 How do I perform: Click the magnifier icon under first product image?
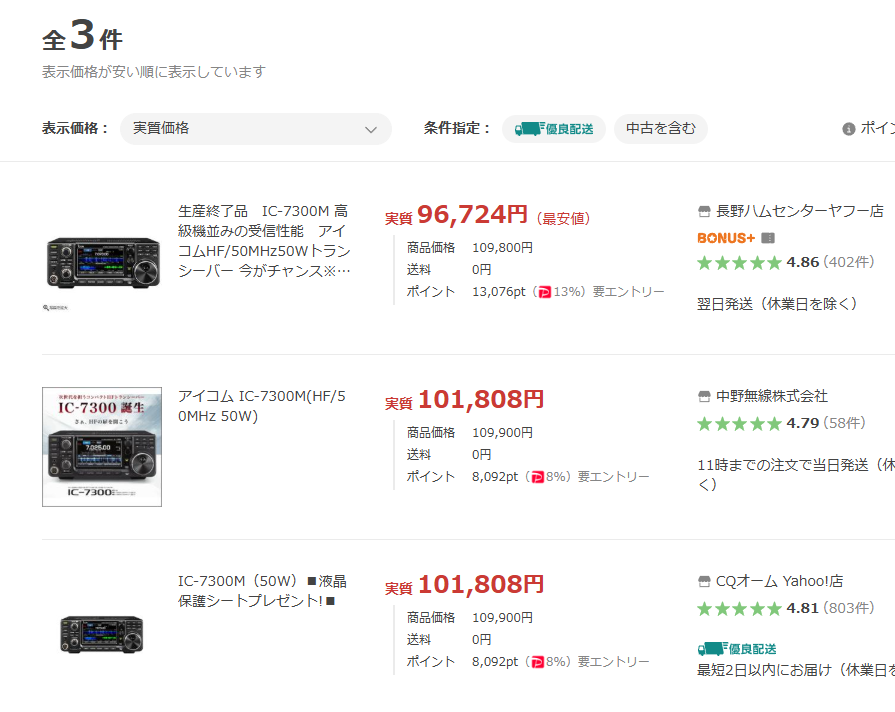(x=46, y=309)
